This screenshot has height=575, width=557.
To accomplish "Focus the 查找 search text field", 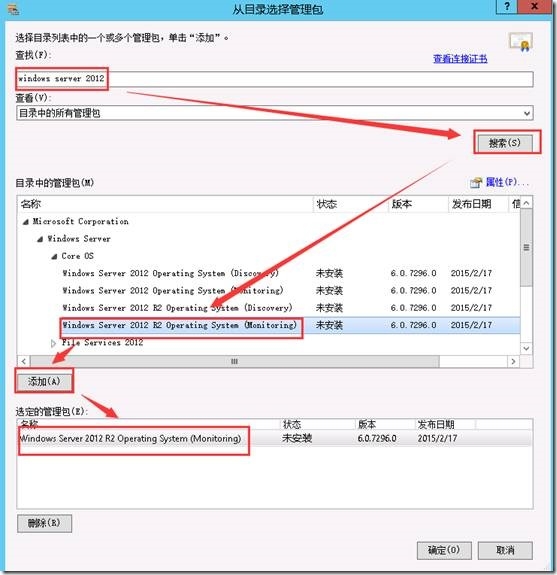I will [x=275, y=79].
